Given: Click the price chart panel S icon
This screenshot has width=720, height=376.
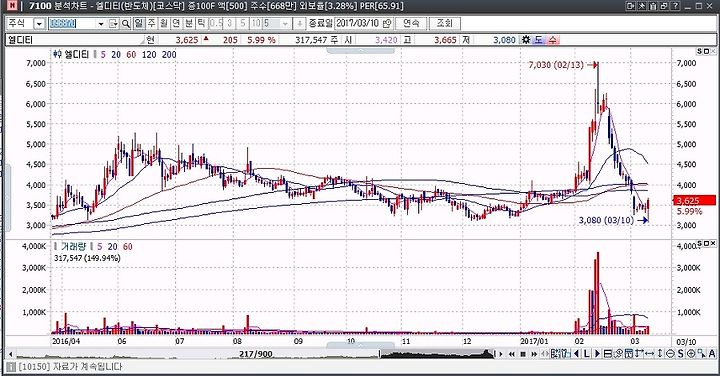Looking at the screenshot, I should 699,51.
